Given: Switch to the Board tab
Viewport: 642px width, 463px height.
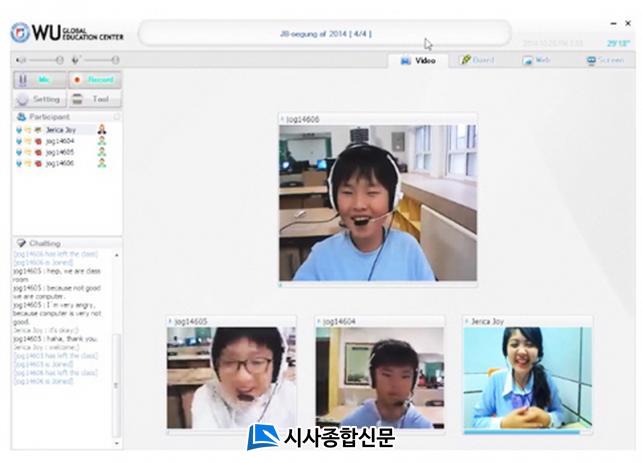Looking at the screenshot, I should click(x=477, y=60).
